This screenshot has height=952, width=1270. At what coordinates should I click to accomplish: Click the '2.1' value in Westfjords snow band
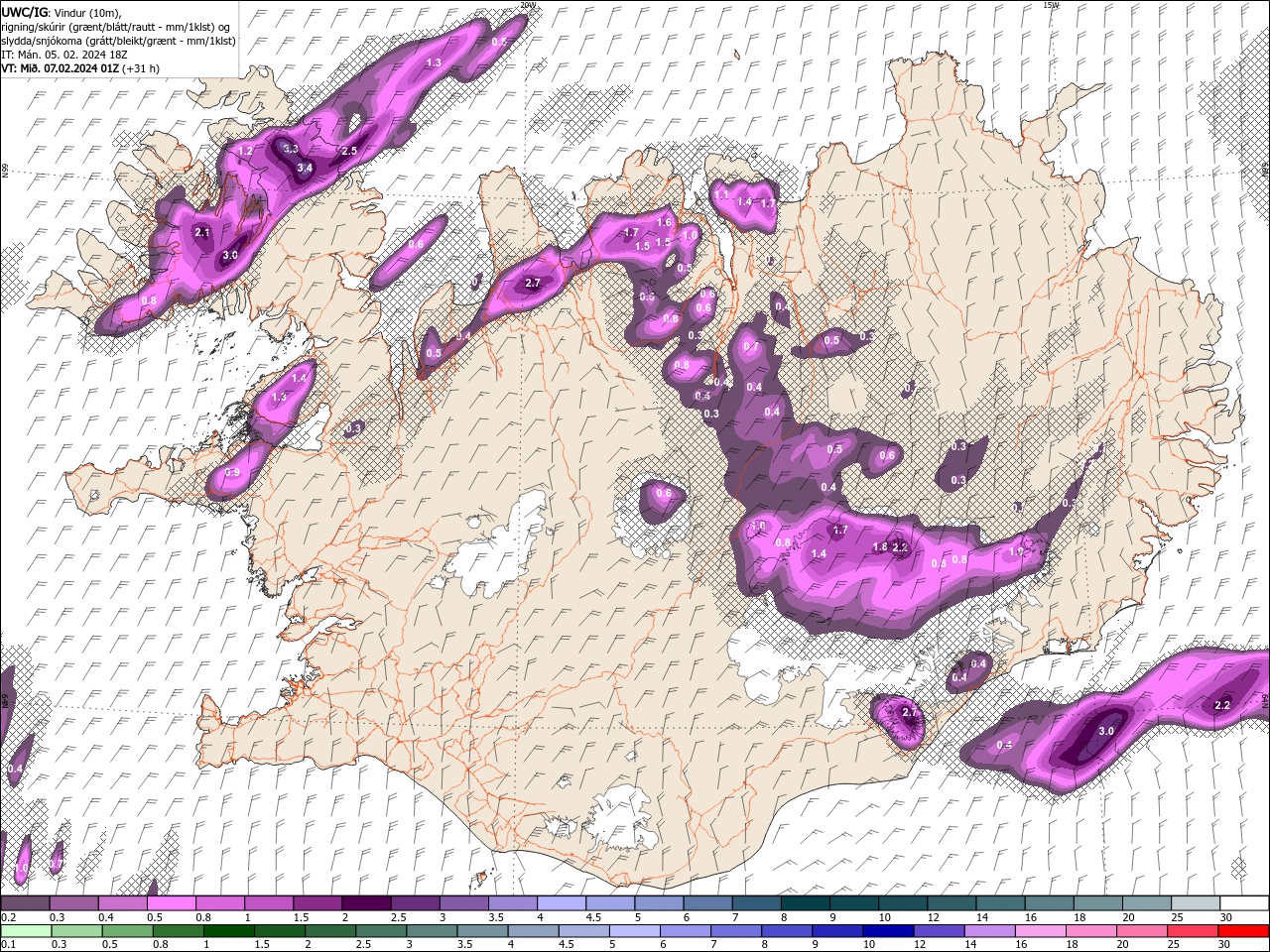(202, 233)
